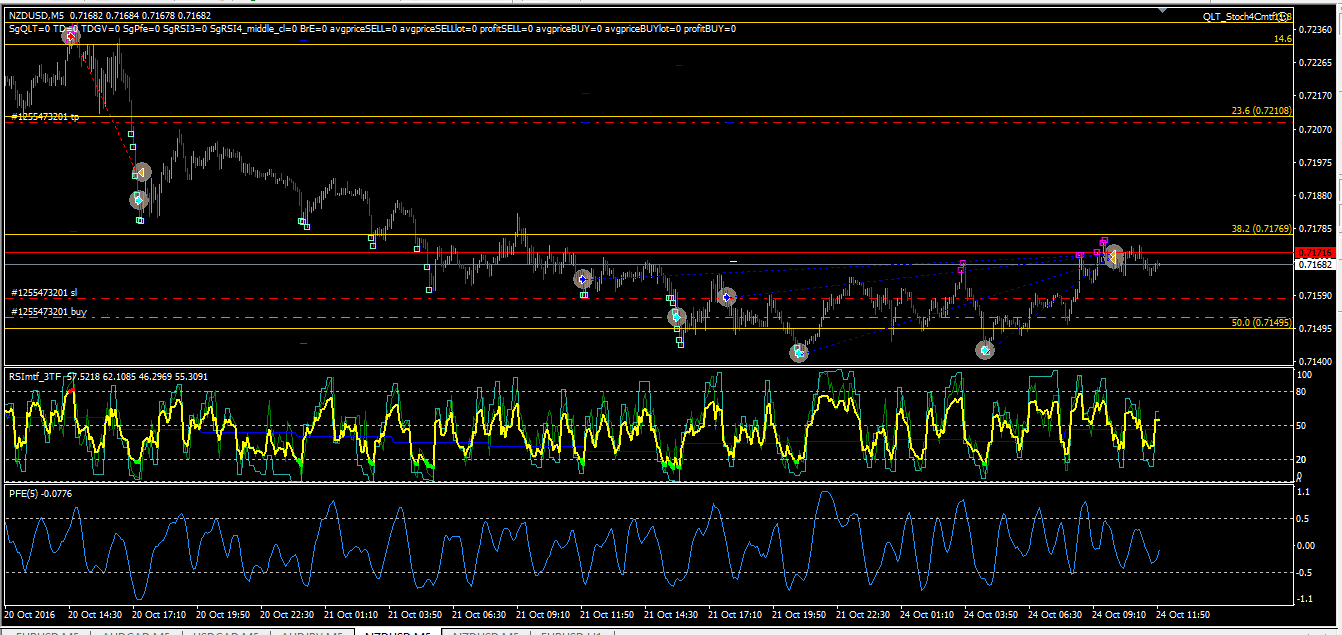
Task: Select the circled trade marker at the 24 Oct 03:50 low
Action: click(x=986, y=350)
